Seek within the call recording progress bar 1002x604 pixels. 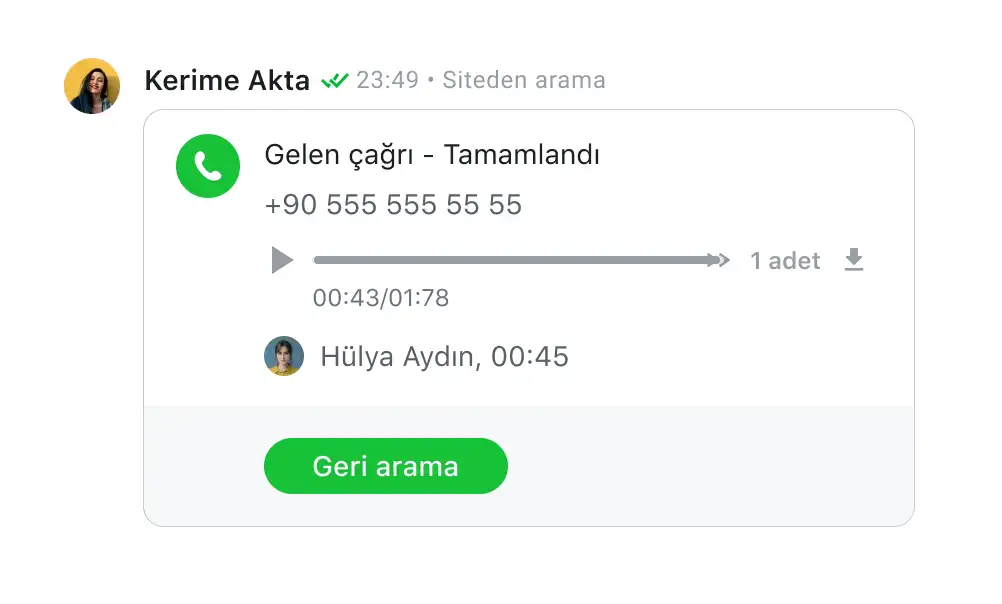click(x=510, y=260)
